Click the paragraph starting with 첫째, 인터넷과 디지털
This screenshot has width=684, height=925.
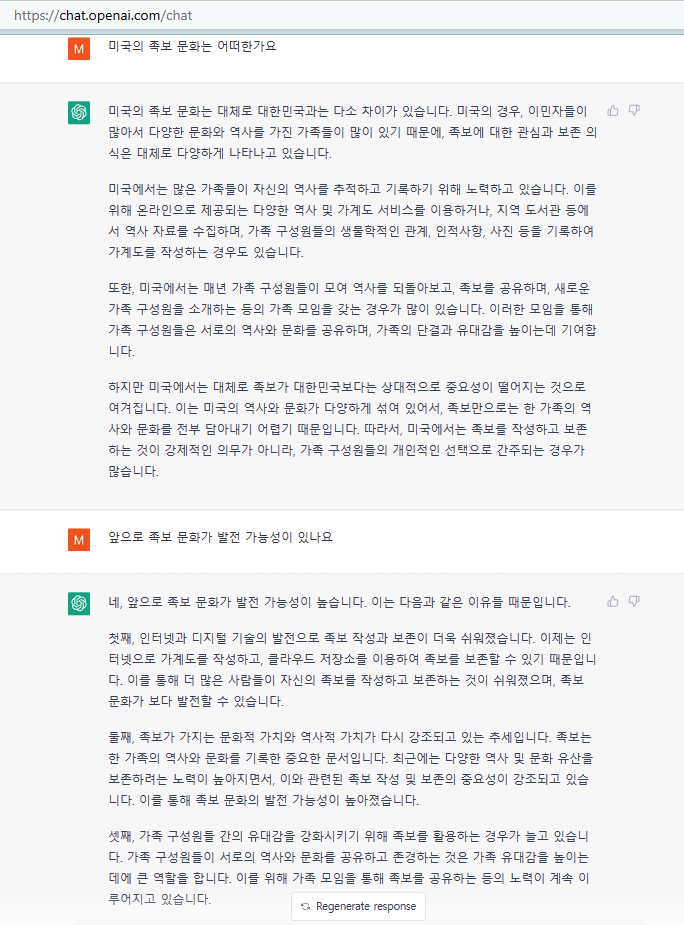point(352,670)
